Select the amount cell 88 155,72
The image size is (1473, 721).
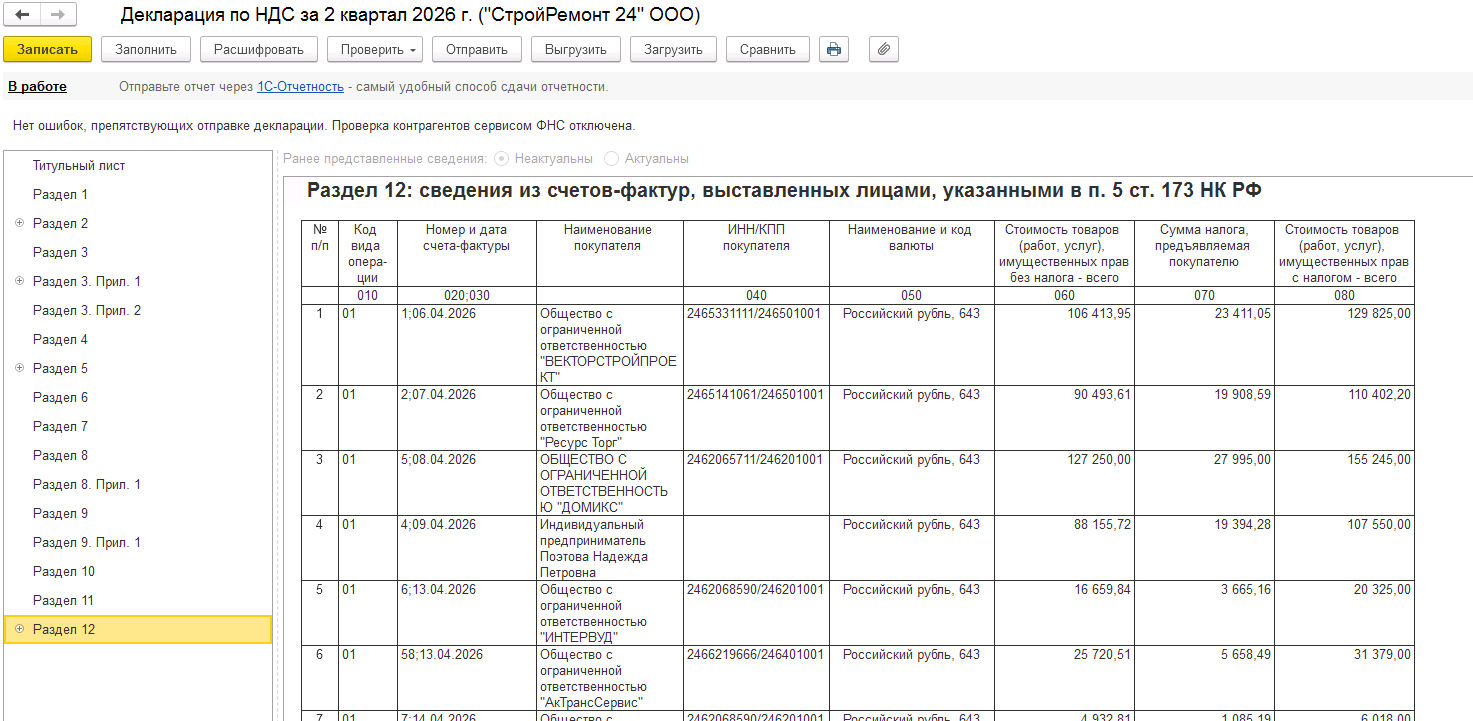(x=1064, y=548)
